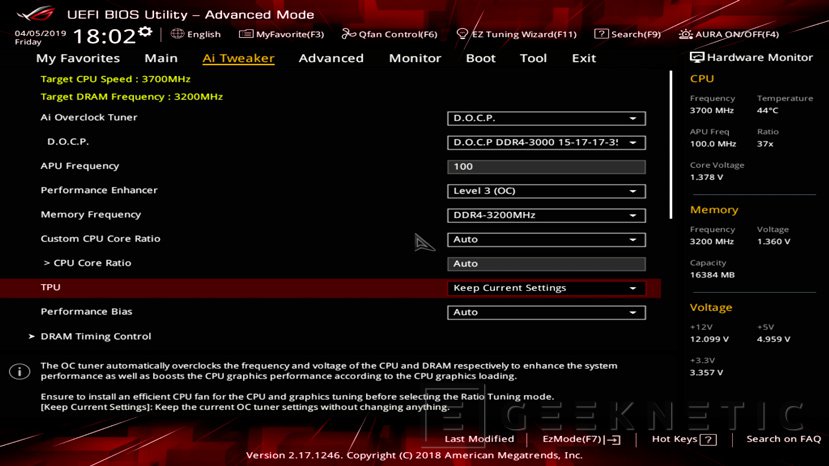Viewport: 829px width, 466px height.
Task: Expand DRAM Timing Control submenu
Action: [95, 337]
